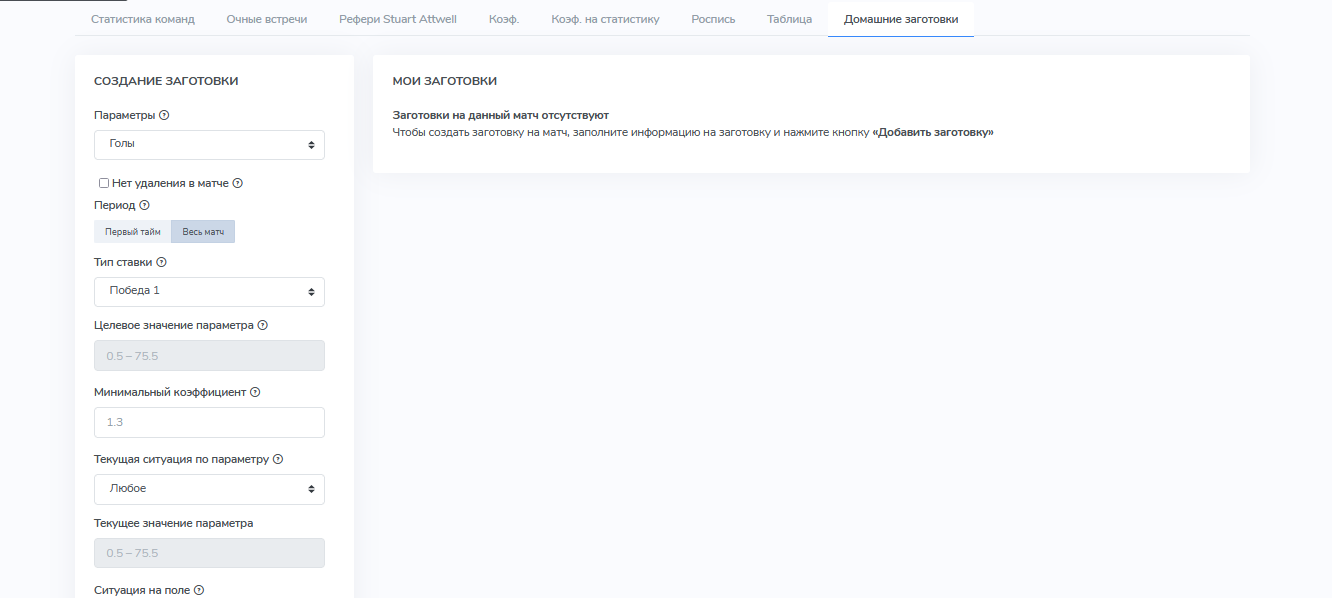Viewport: 1332px width, 598px height.
Task: Click the Минимальный коэффициент input field
Action: coord(209,422)
